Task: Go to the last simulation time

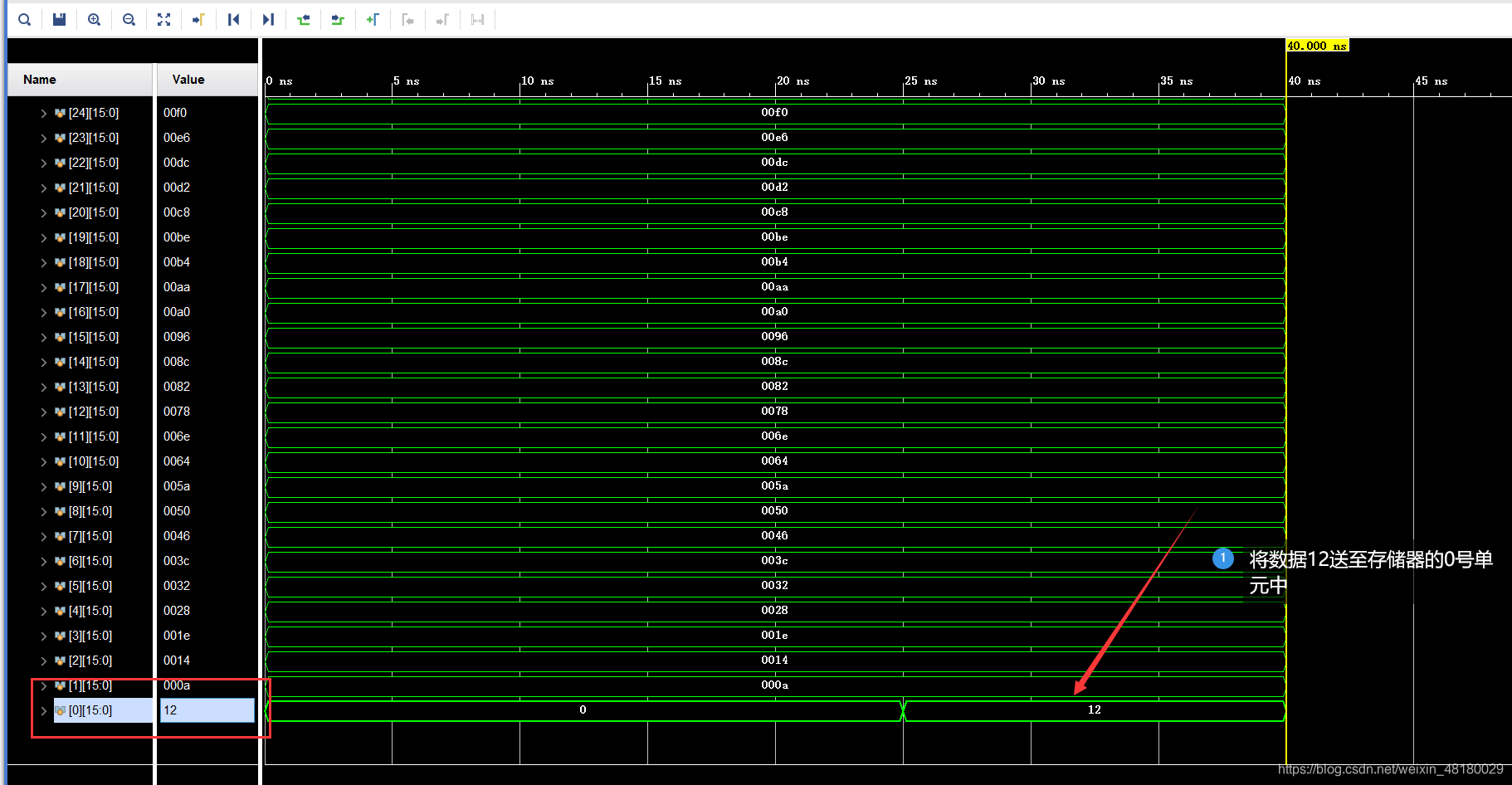Action: pos(268,19)
